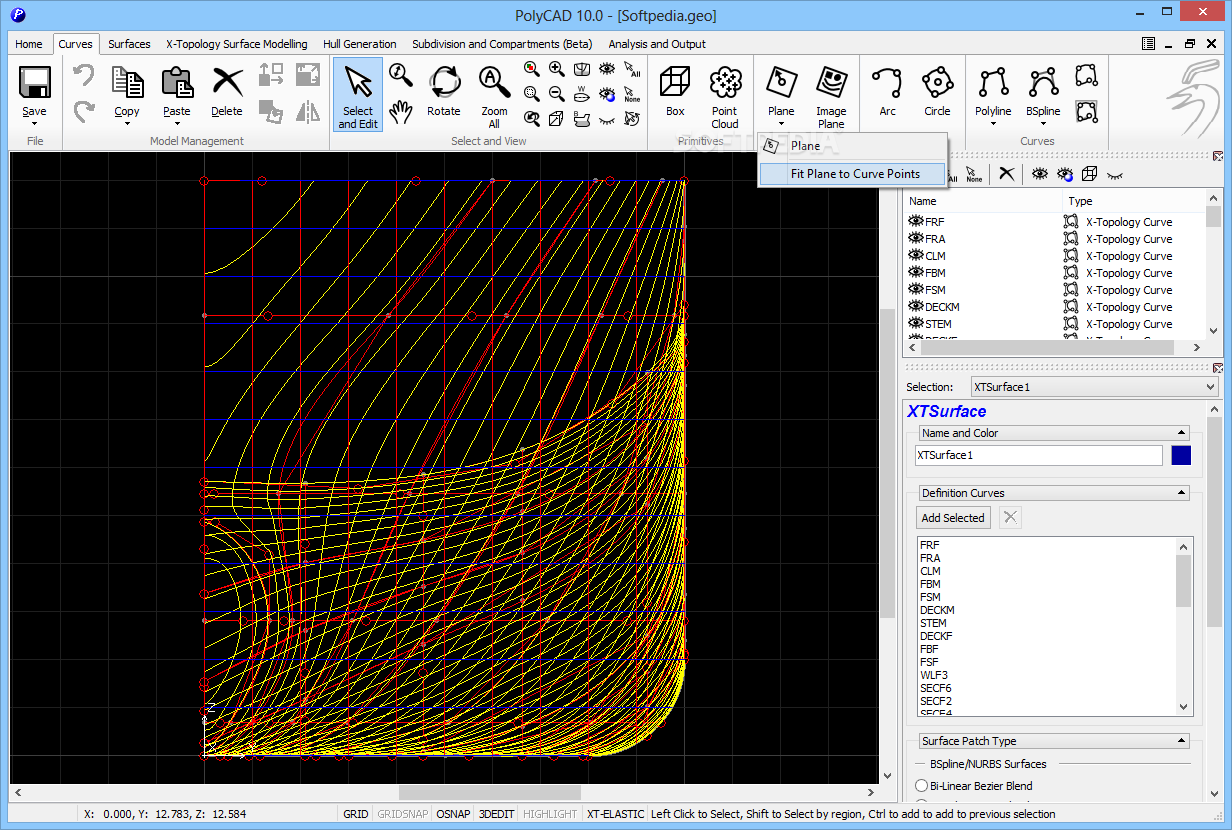This screenshot has height=830, width=1232.
Task: Click the Redo arrow icon
Action: [84, 112]
